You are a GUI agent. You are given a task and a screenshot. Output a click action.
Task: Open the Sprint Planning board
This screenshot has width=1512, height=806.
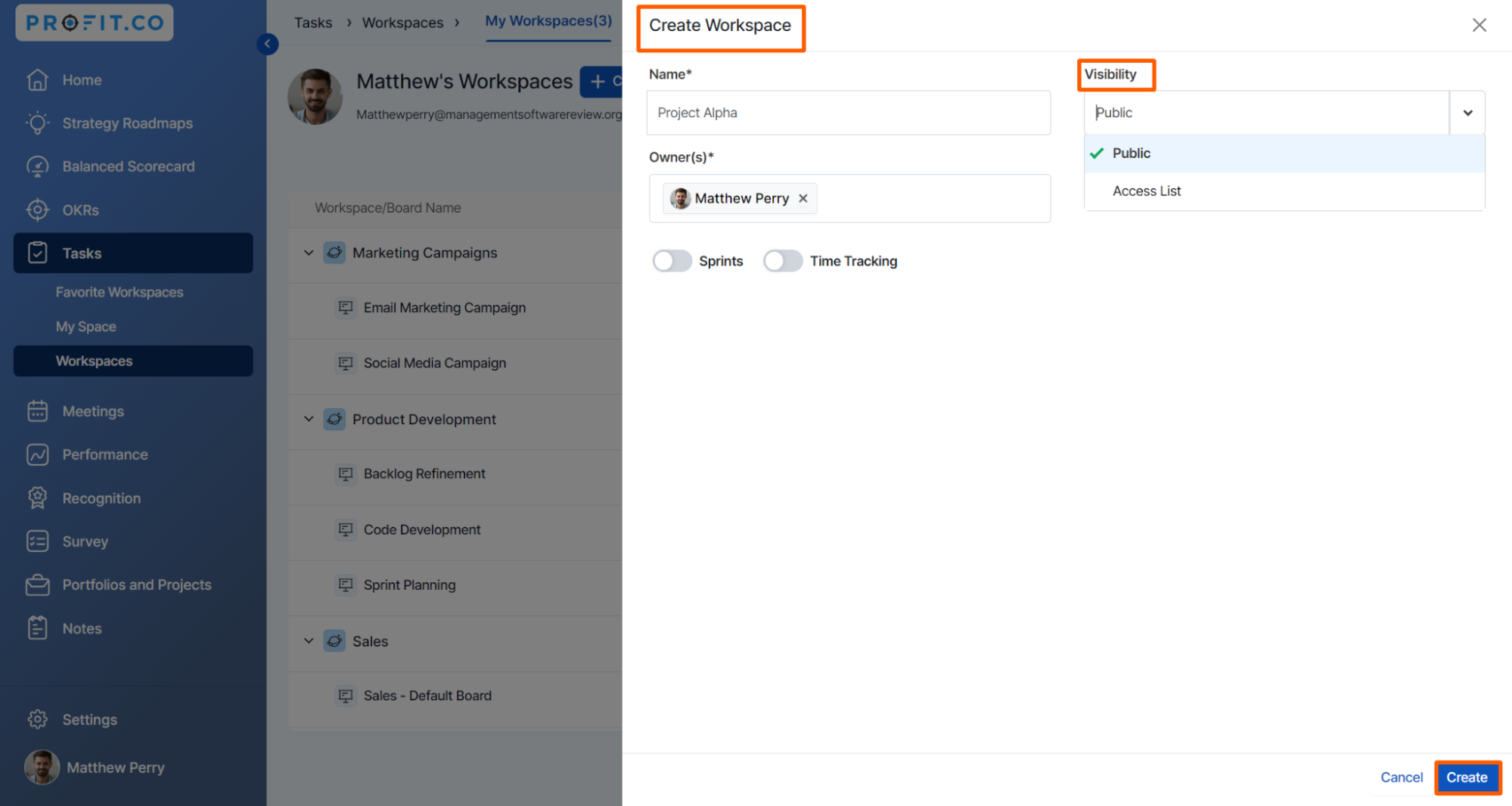409,585
